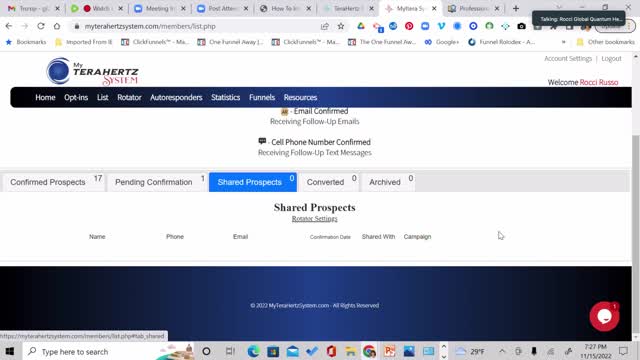Click the weather 29°F taskbar widget
This screenshot has height=360, width=640.
point(470,351)
